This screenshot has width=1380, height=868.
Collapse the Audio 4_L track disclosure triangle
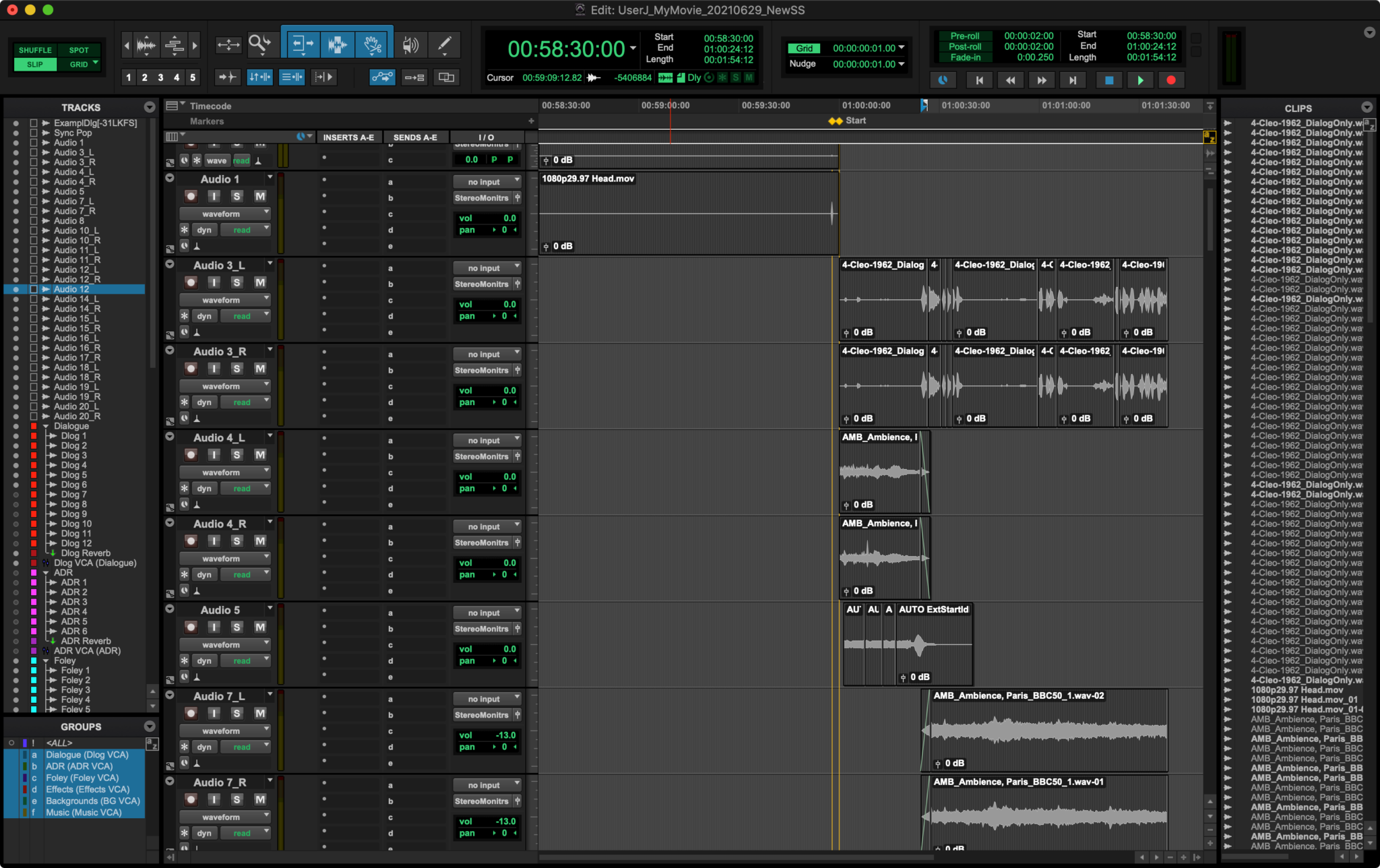pos(170,435)
